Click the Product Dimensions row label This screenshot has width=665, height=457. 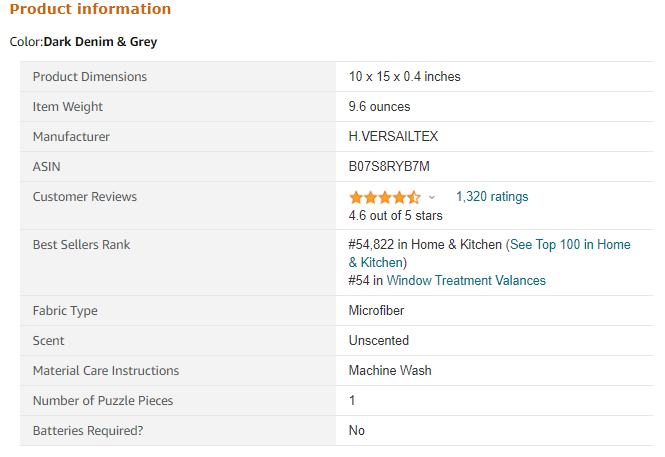click(x=90, y=77)
